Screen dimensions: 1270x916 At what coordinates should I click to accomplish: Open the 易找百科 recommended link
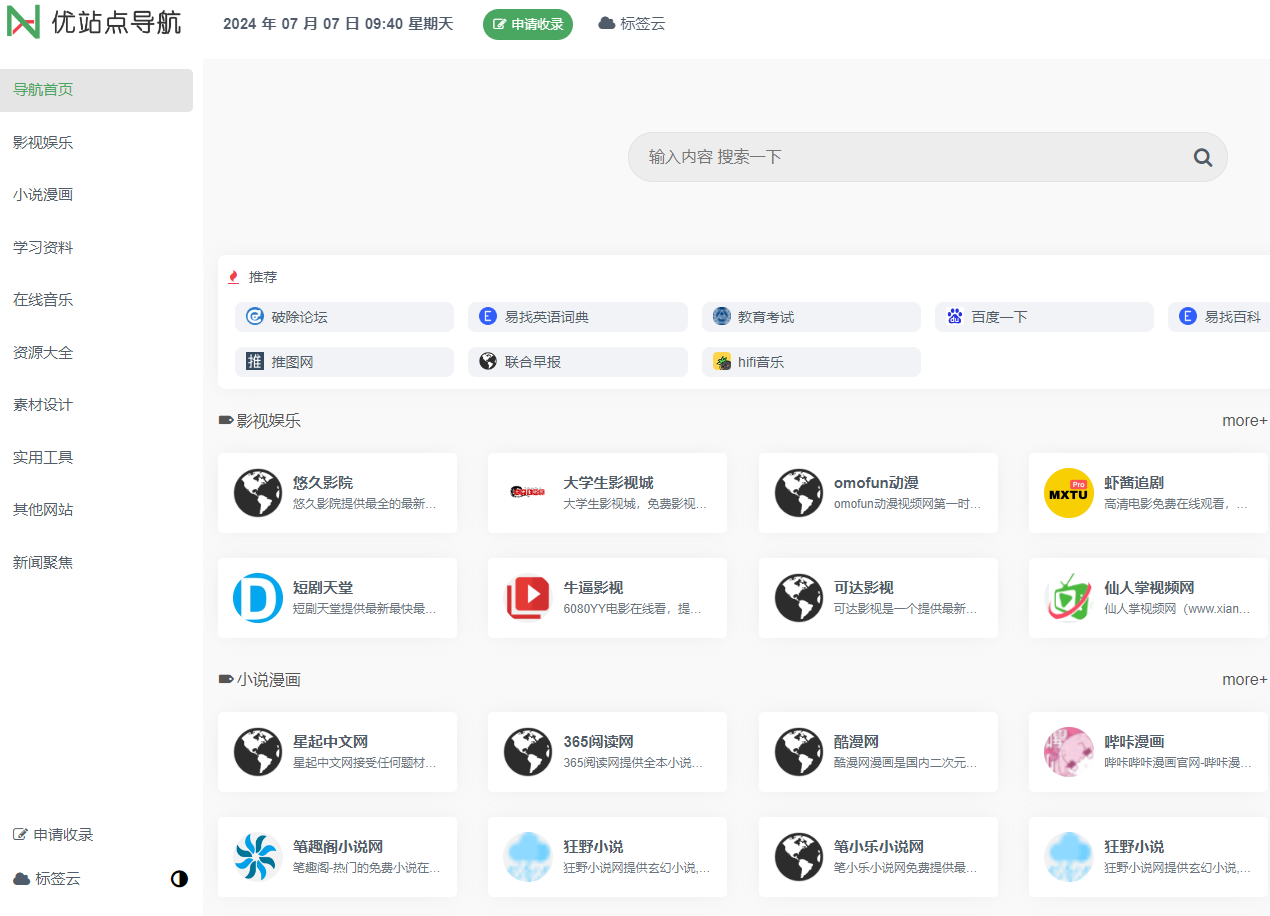(x=1220, y=317)
